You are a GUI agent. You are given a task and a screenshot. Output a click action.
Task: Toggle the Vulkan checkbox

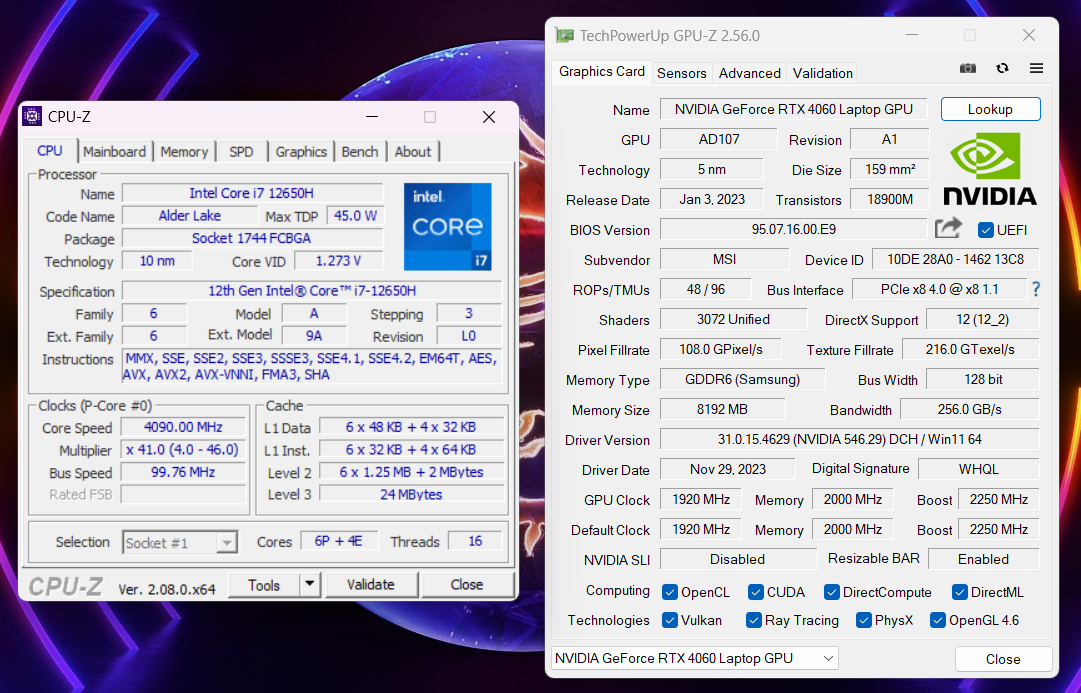point(669,620)
